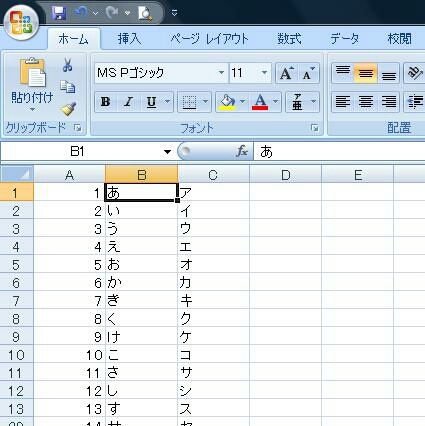
Task: Align text right in cell
Action: 389,102
